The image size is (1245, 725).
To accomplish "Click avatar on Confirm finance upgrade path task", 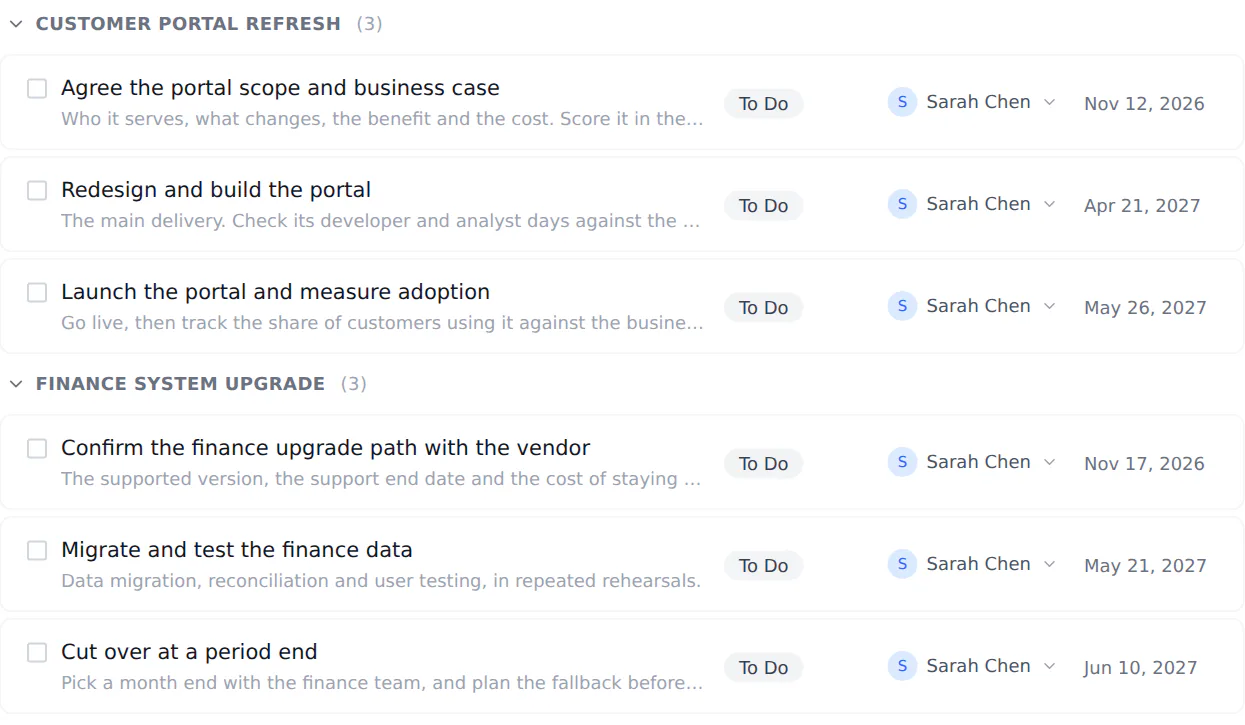I will (902, 462).
